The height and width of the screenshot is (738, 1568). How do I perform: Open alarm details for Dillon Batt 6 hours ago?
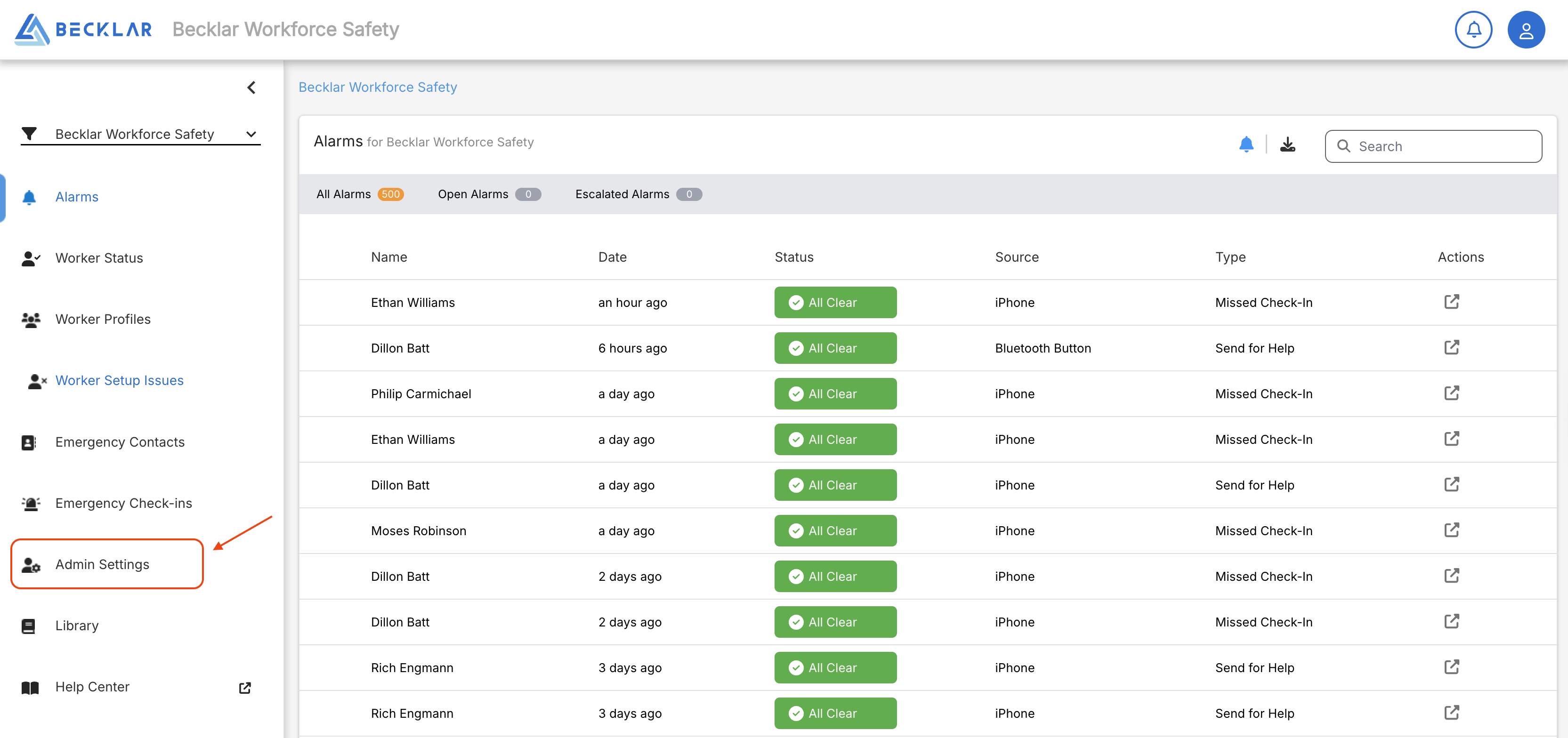pyautogui.click(x=1452, y=347)
